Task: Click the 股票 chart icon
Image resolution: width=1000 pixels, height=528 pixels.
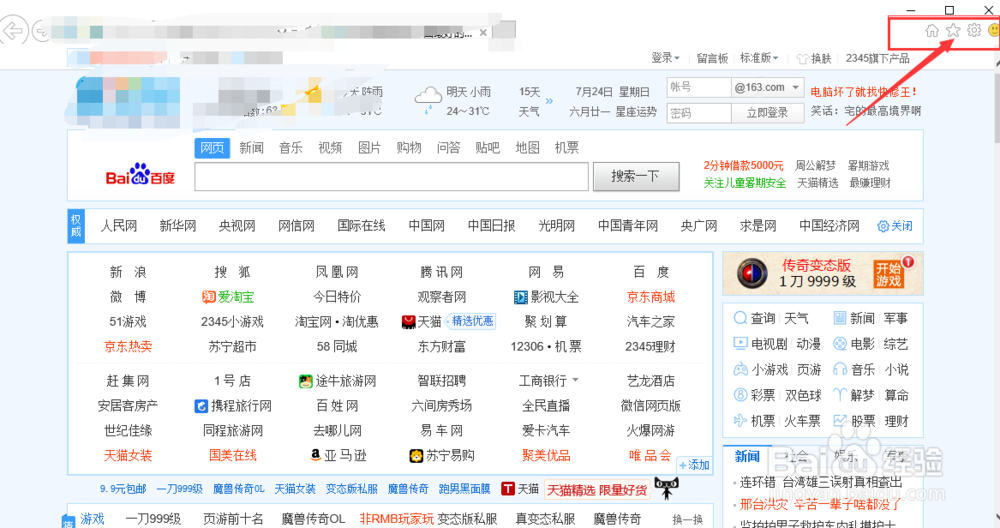Action: 840,420
